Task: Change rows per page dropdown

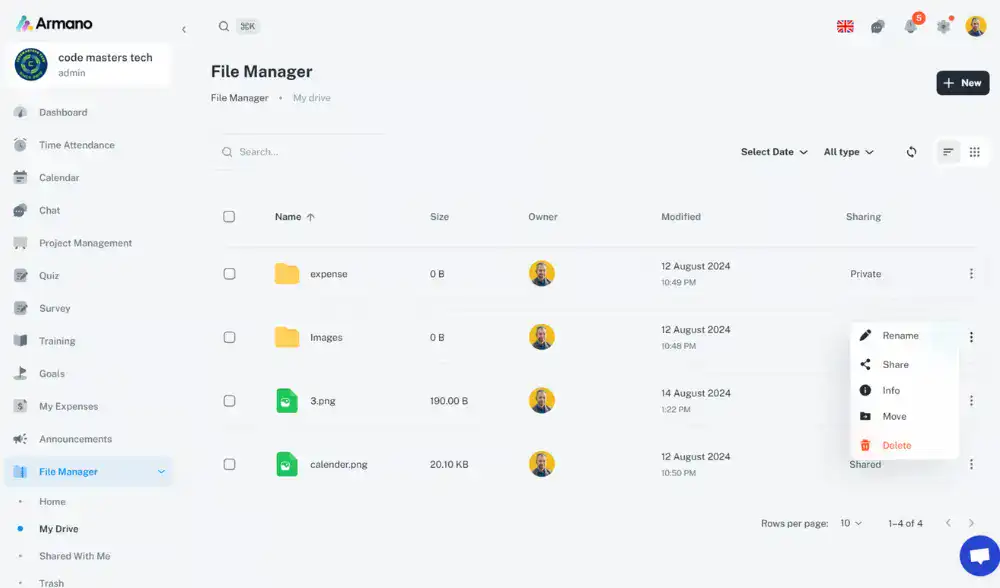Action: click(x=851, y=523)
